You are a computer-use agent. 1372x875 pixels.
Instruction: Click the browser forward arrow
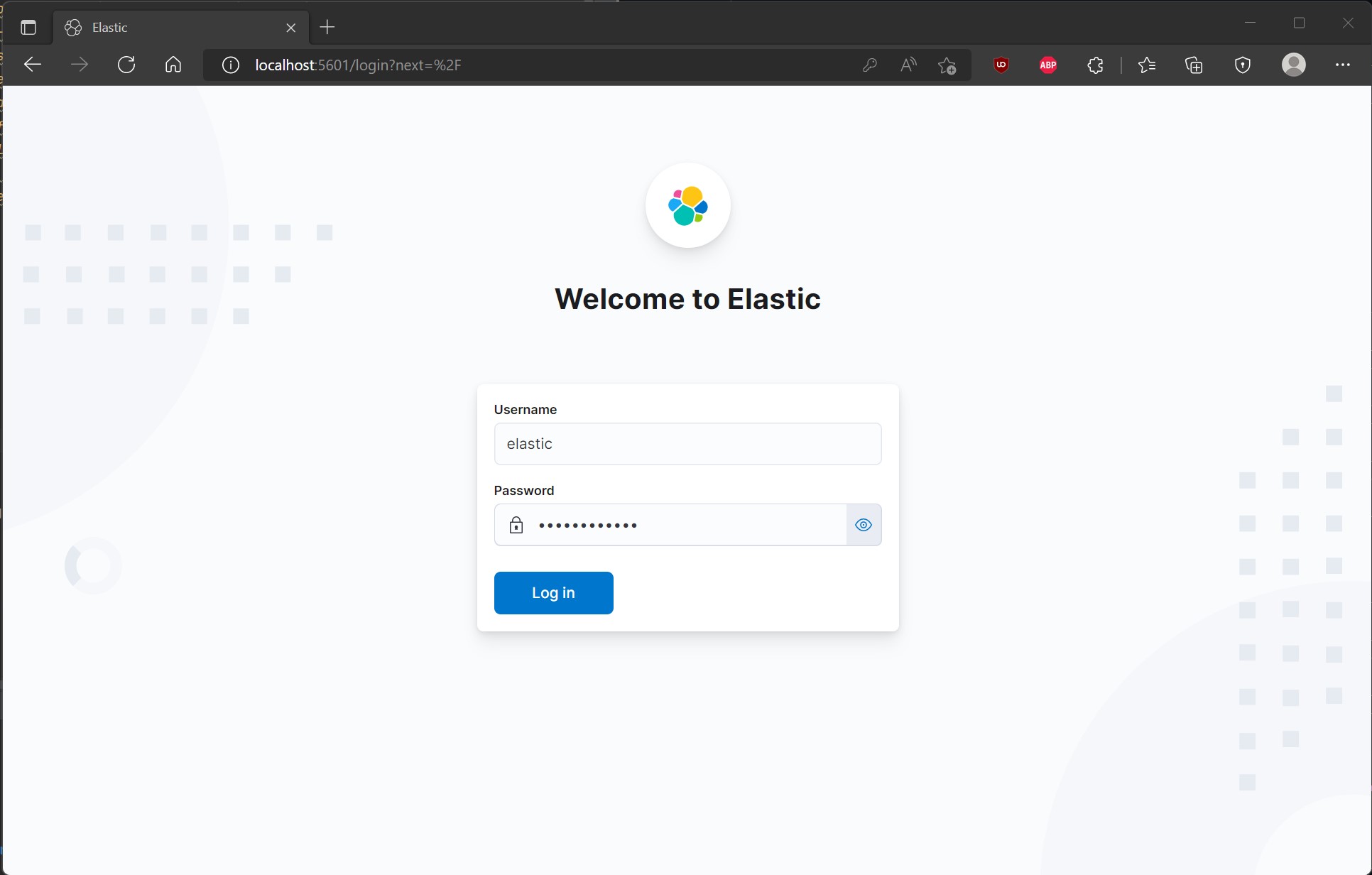tap(80, 65)
